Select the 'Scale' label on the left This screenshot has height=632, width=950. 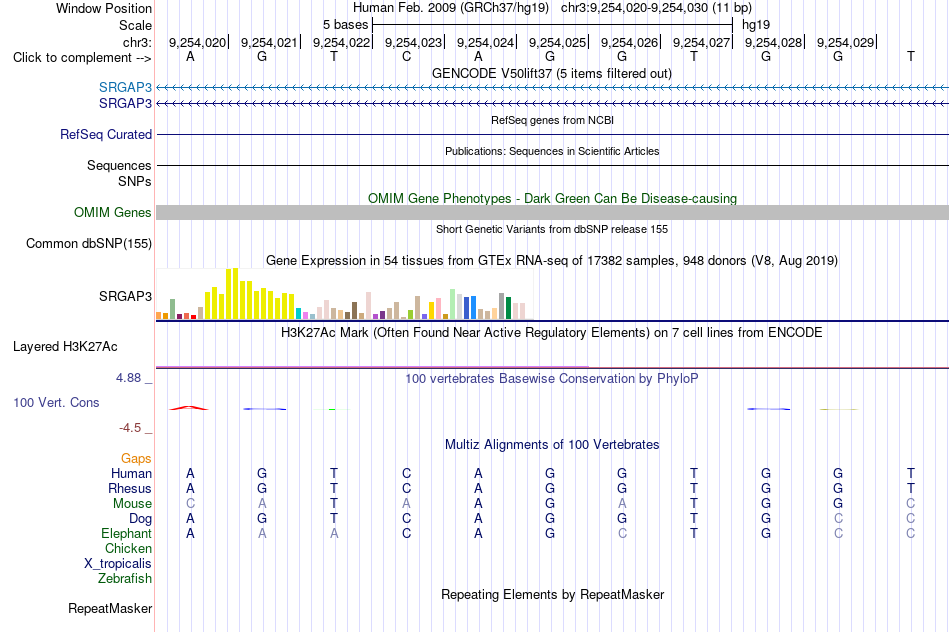[135, 25]
